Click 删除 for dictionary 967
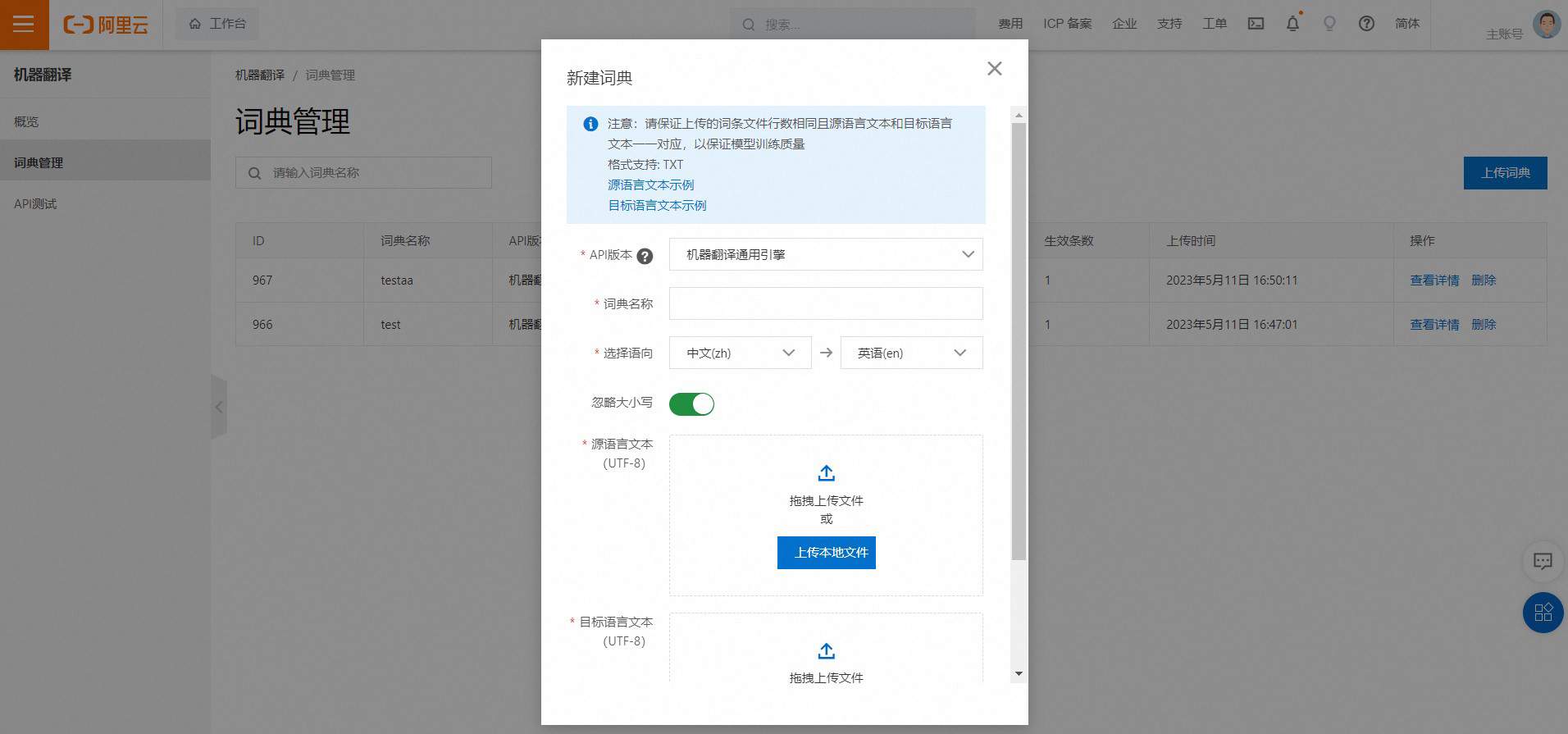This screenshot has width=1568, height=734. [x=1484, y=280]
